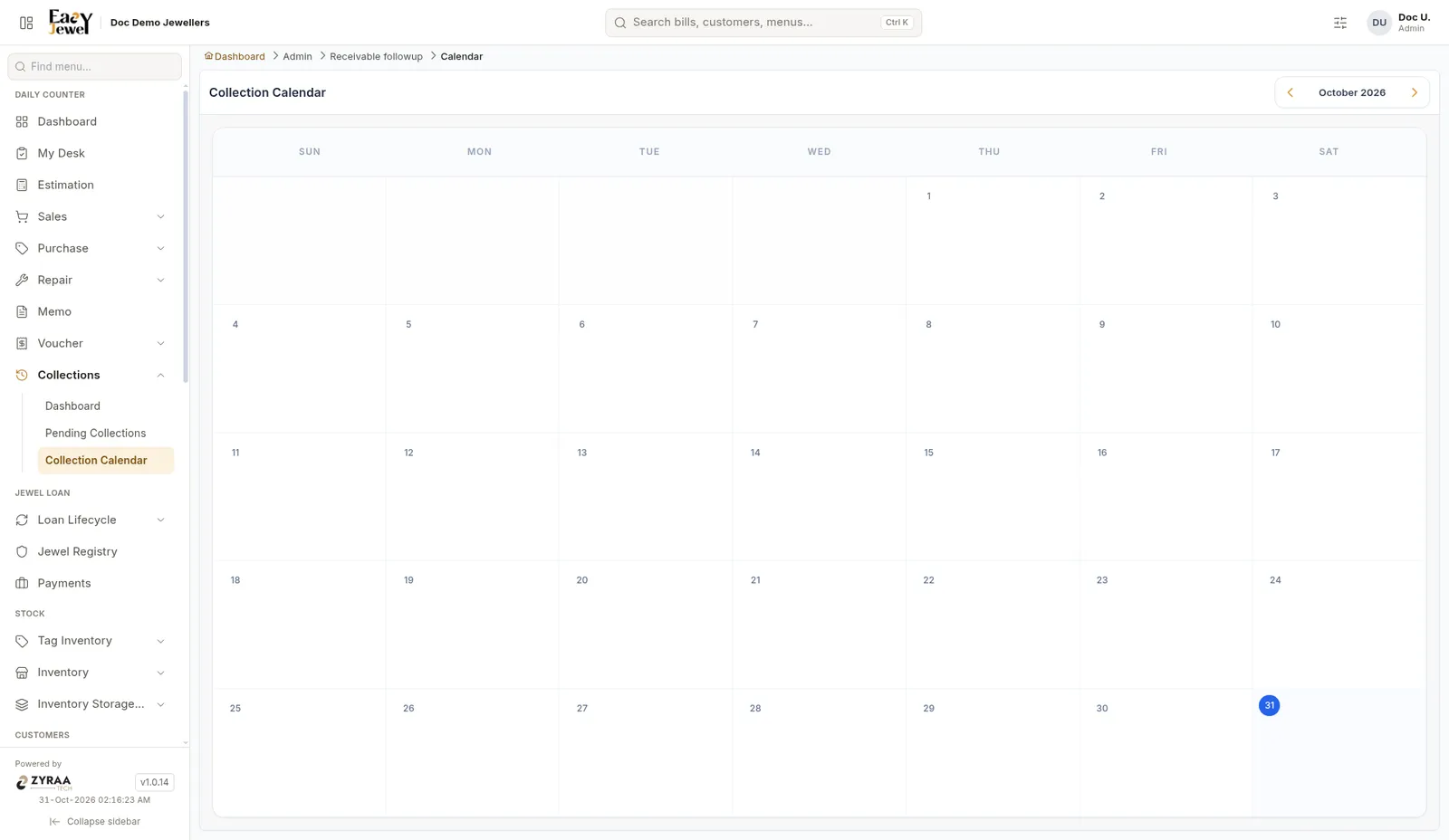
Task: Expand the Voucher menu chevron
Action: coord(160,343)
